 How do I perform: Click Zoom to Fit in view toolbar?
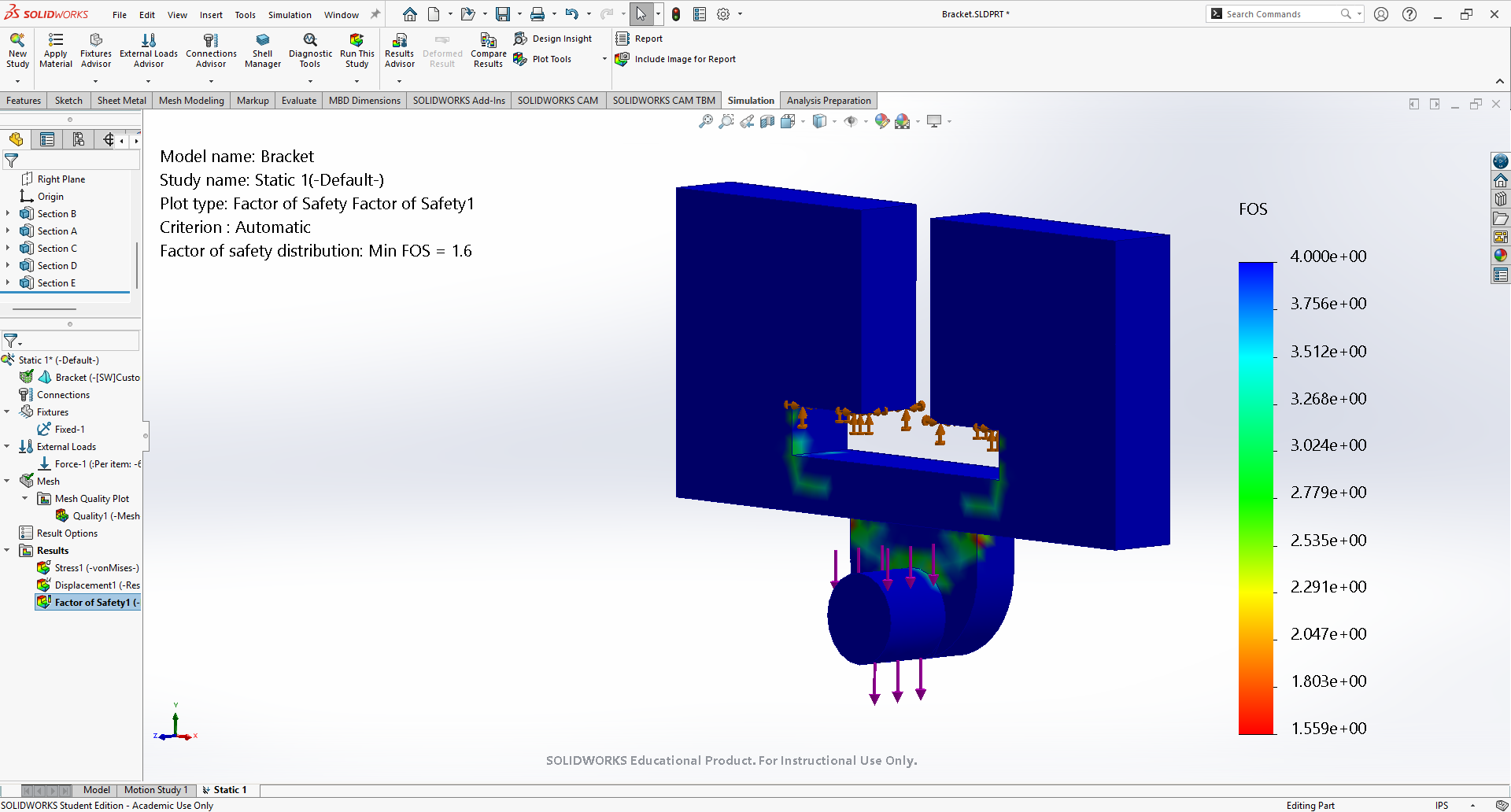706,121
